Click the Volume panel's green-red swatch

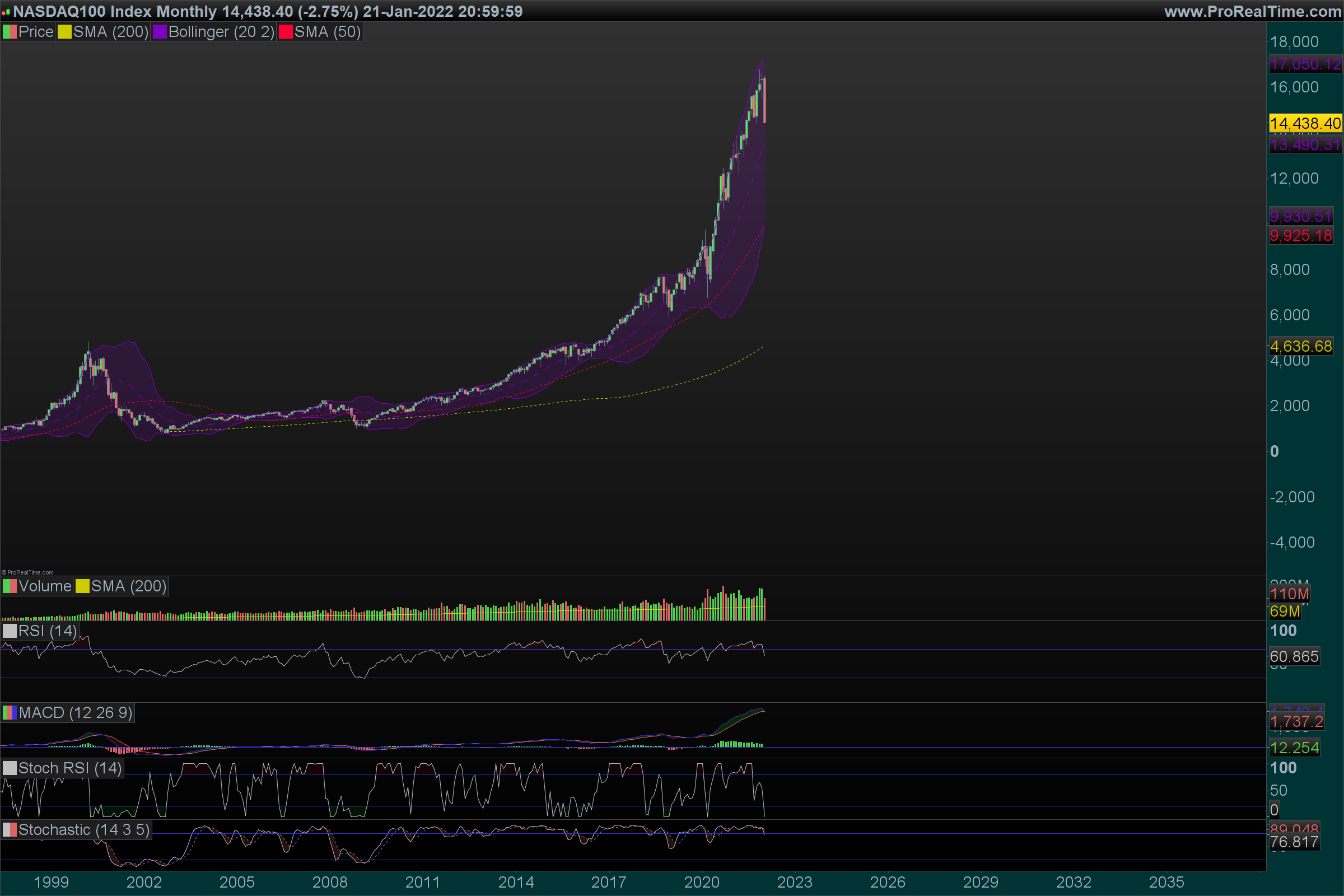[10, 586]
